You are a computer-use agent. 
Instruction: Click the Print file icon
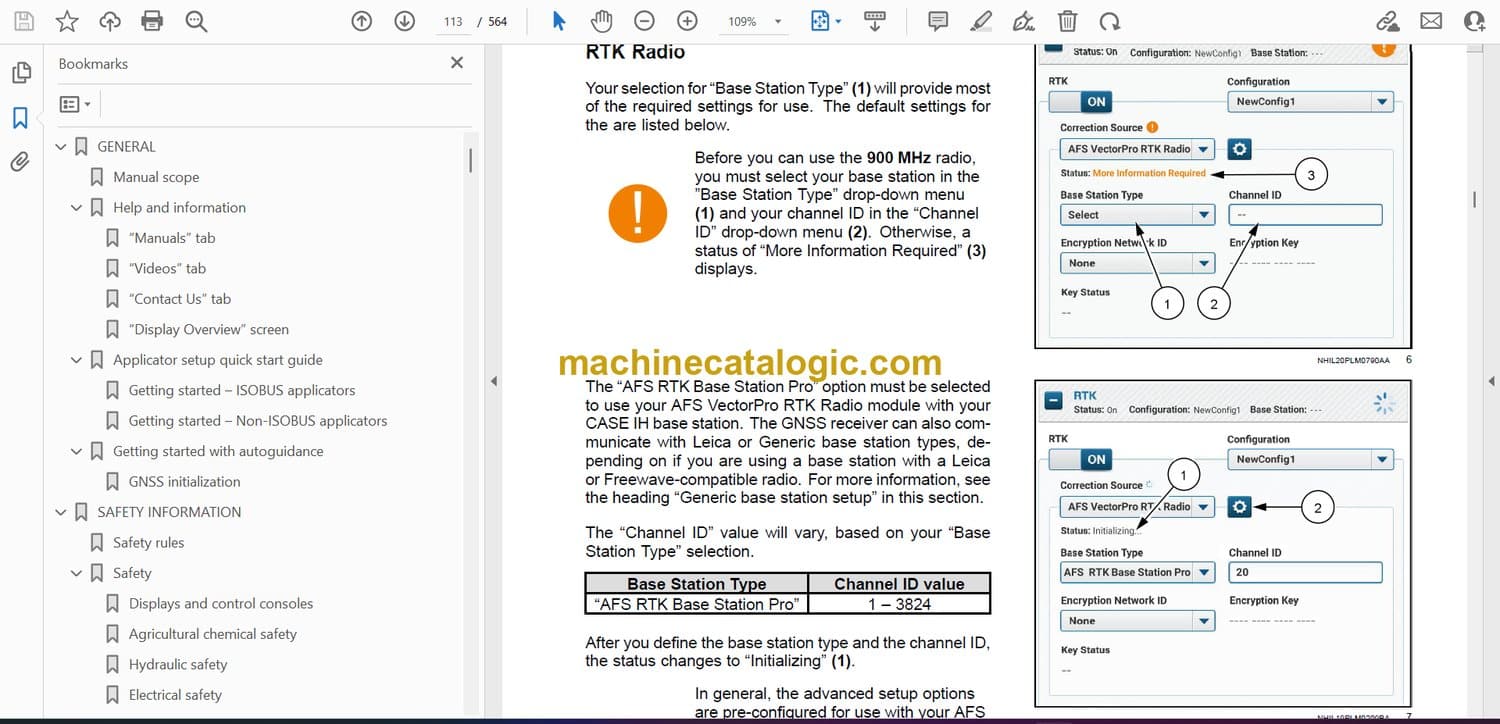click(x=152, y=21)
